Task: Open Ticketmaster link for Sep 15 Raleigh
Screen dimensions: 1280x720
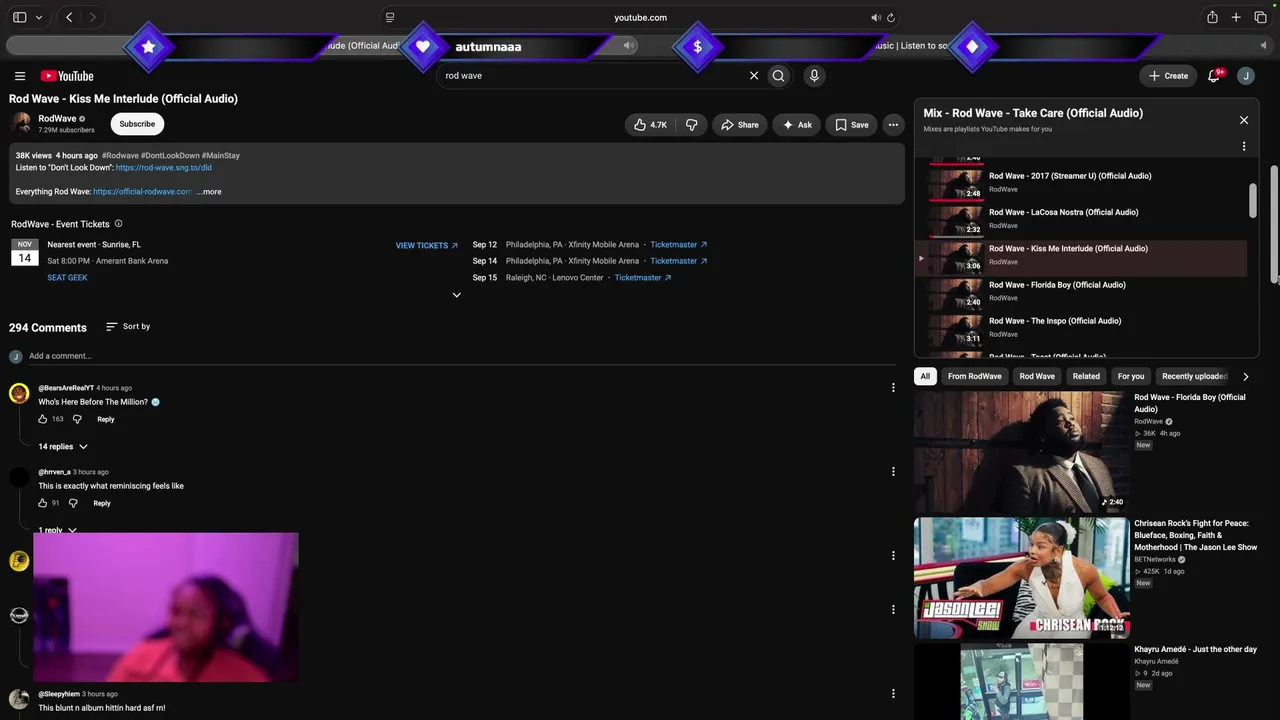Action: tap(643, 278)
